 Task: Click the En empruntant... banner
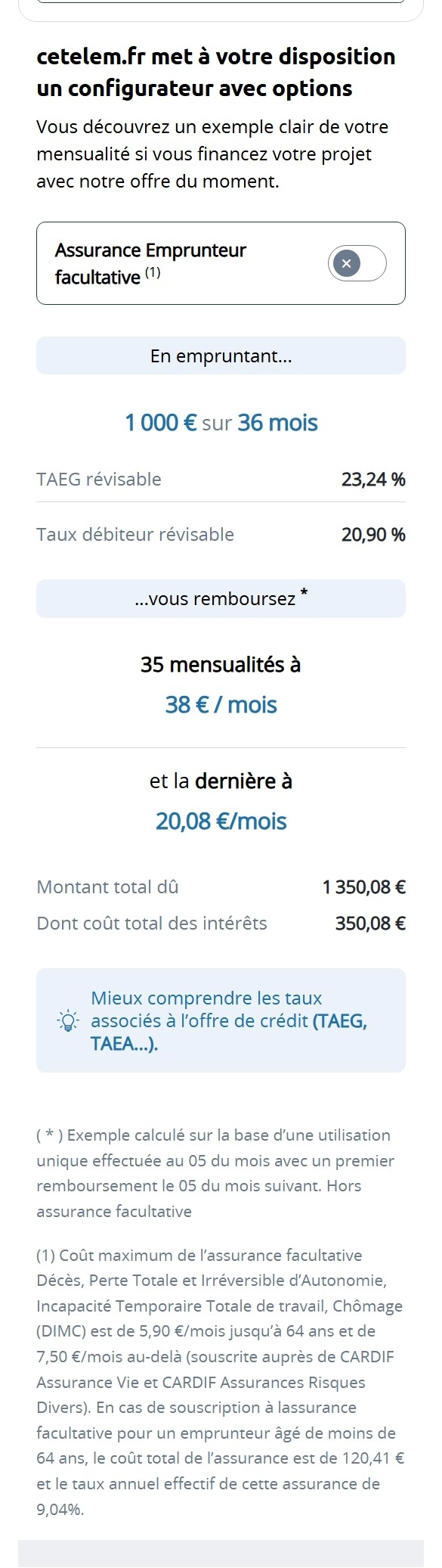tap(221, 356)
